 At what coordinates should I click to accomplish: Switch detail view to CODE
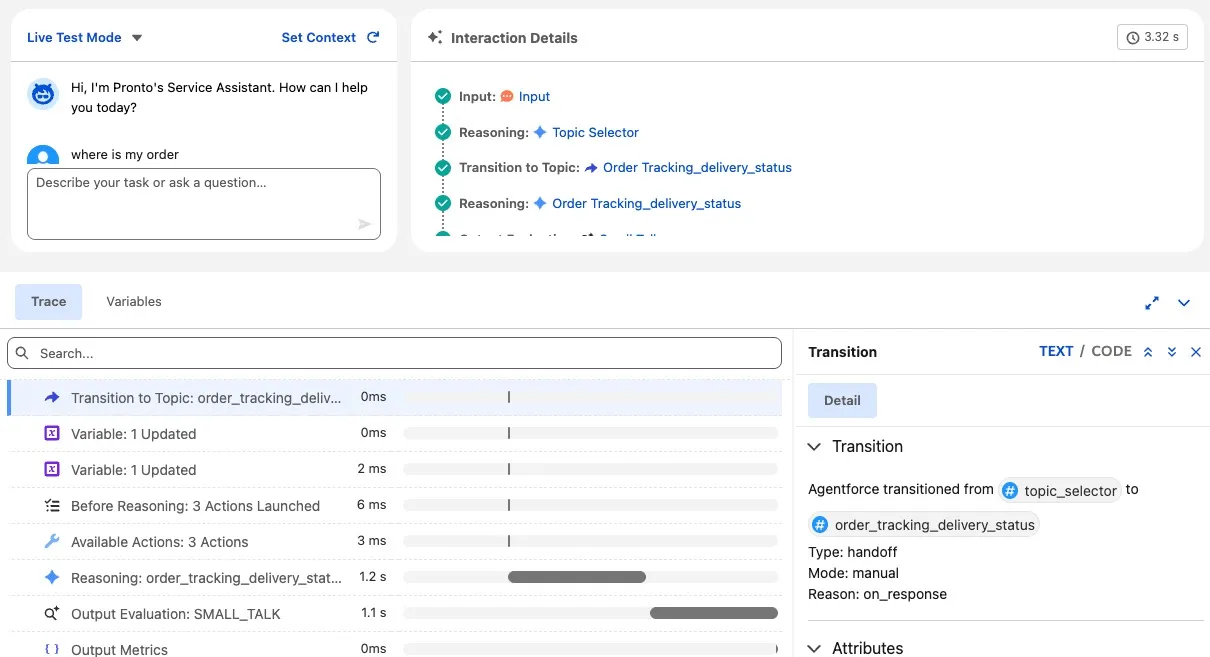pos(1111,351)
